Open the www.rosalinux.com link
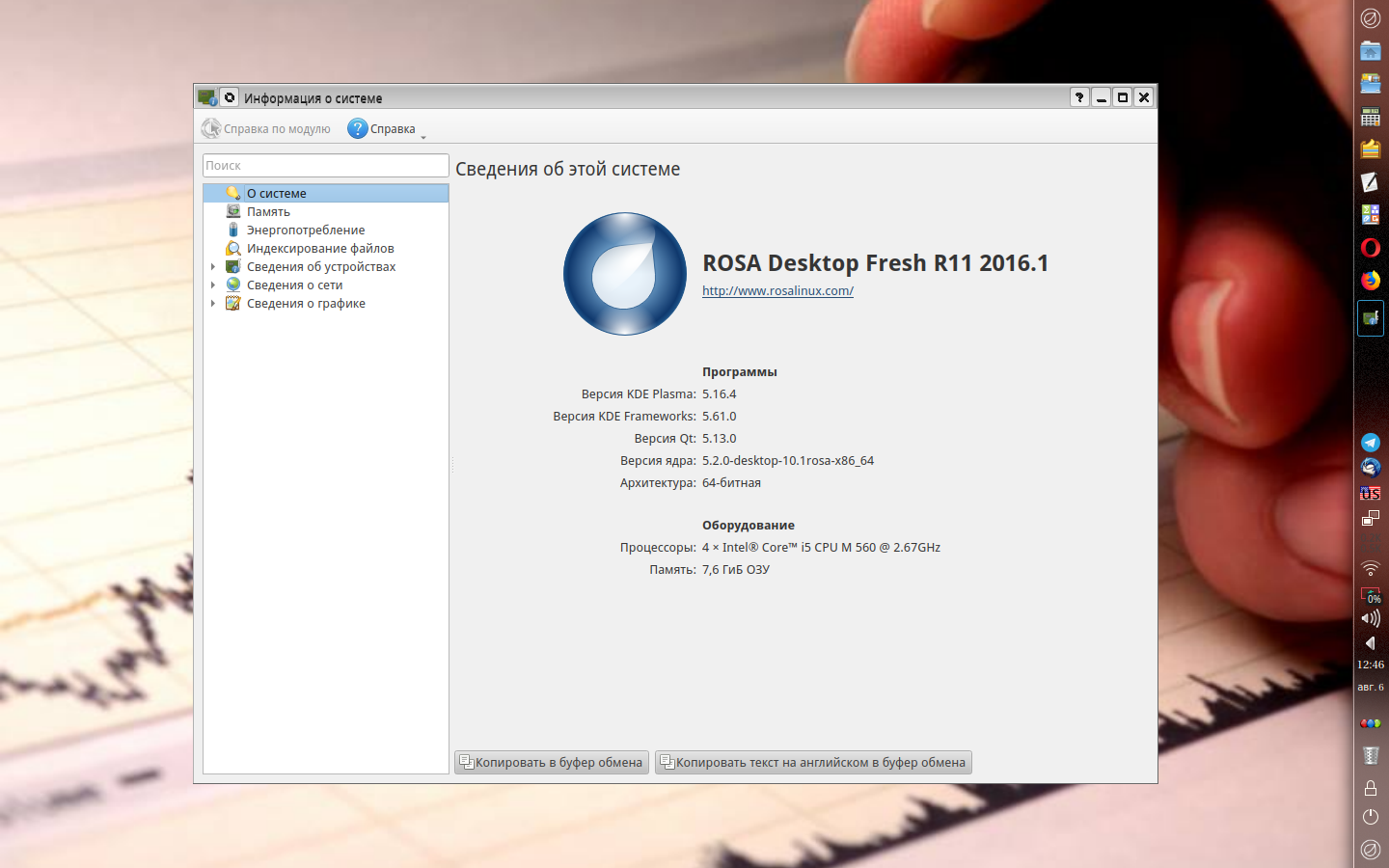Screen dimensions: 1389x868 click(x=777, y=290)
